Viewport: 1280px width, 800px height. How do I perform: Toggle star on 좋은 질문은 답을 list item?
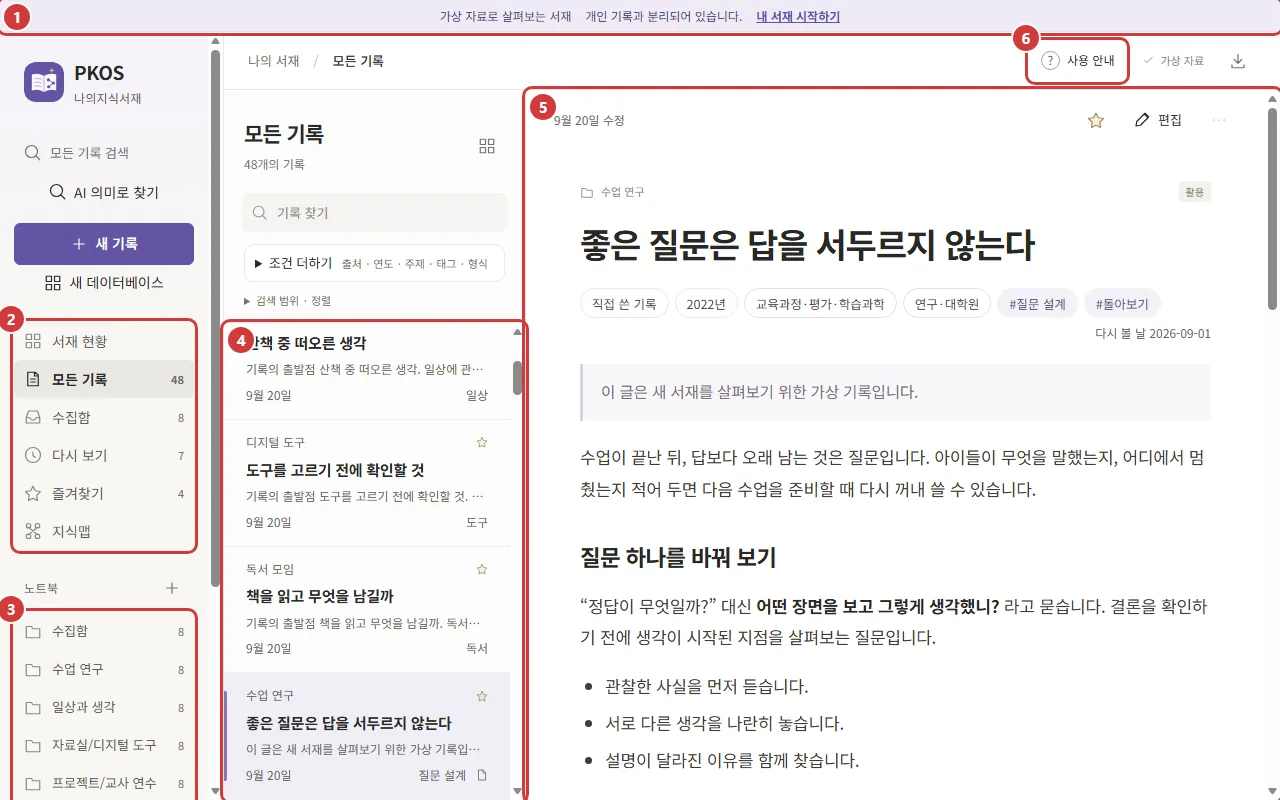click(x=481, y=695)
